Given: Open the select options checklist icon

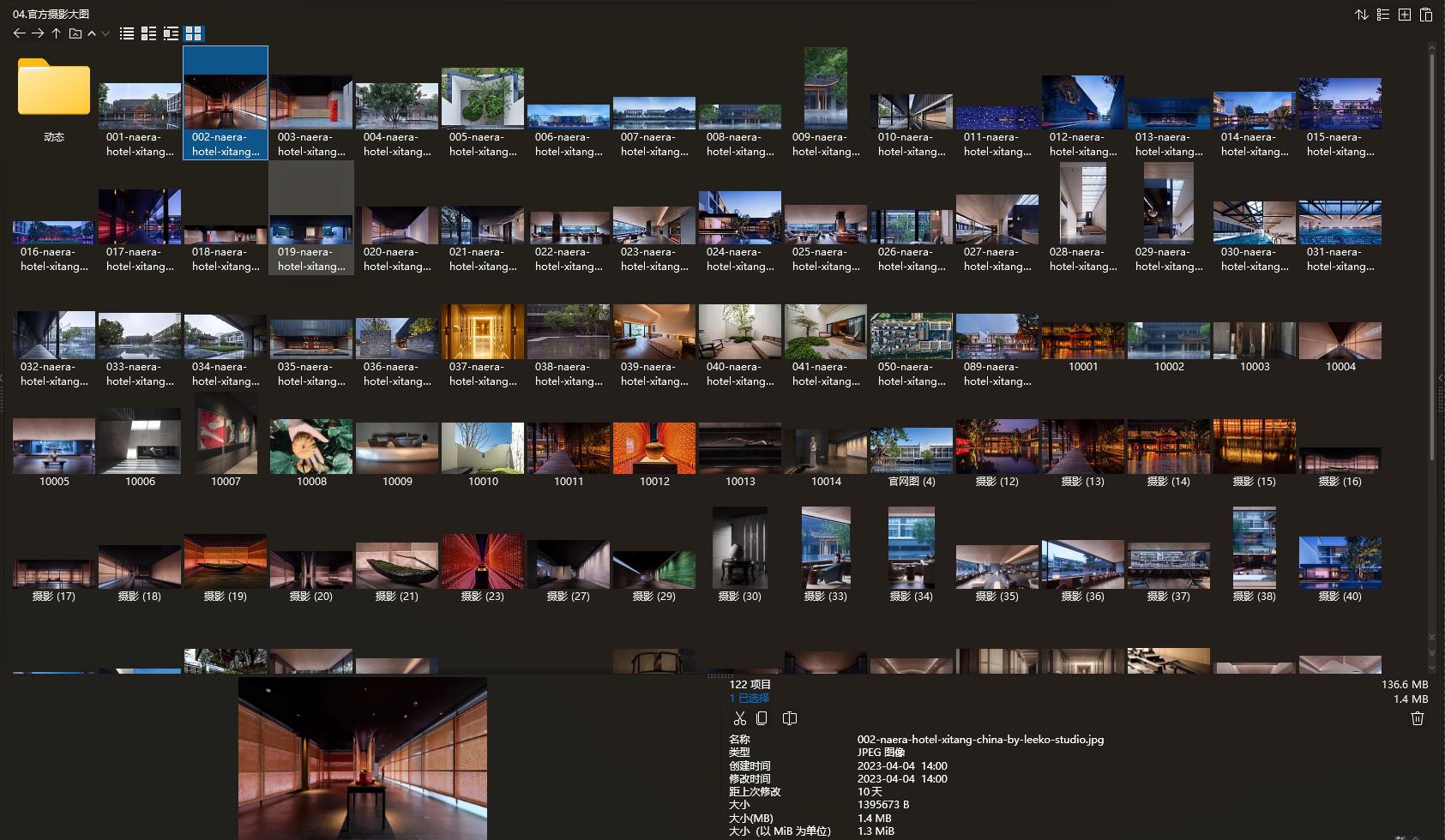Looking at the screenshot, I should click(x=1382, y=15).
